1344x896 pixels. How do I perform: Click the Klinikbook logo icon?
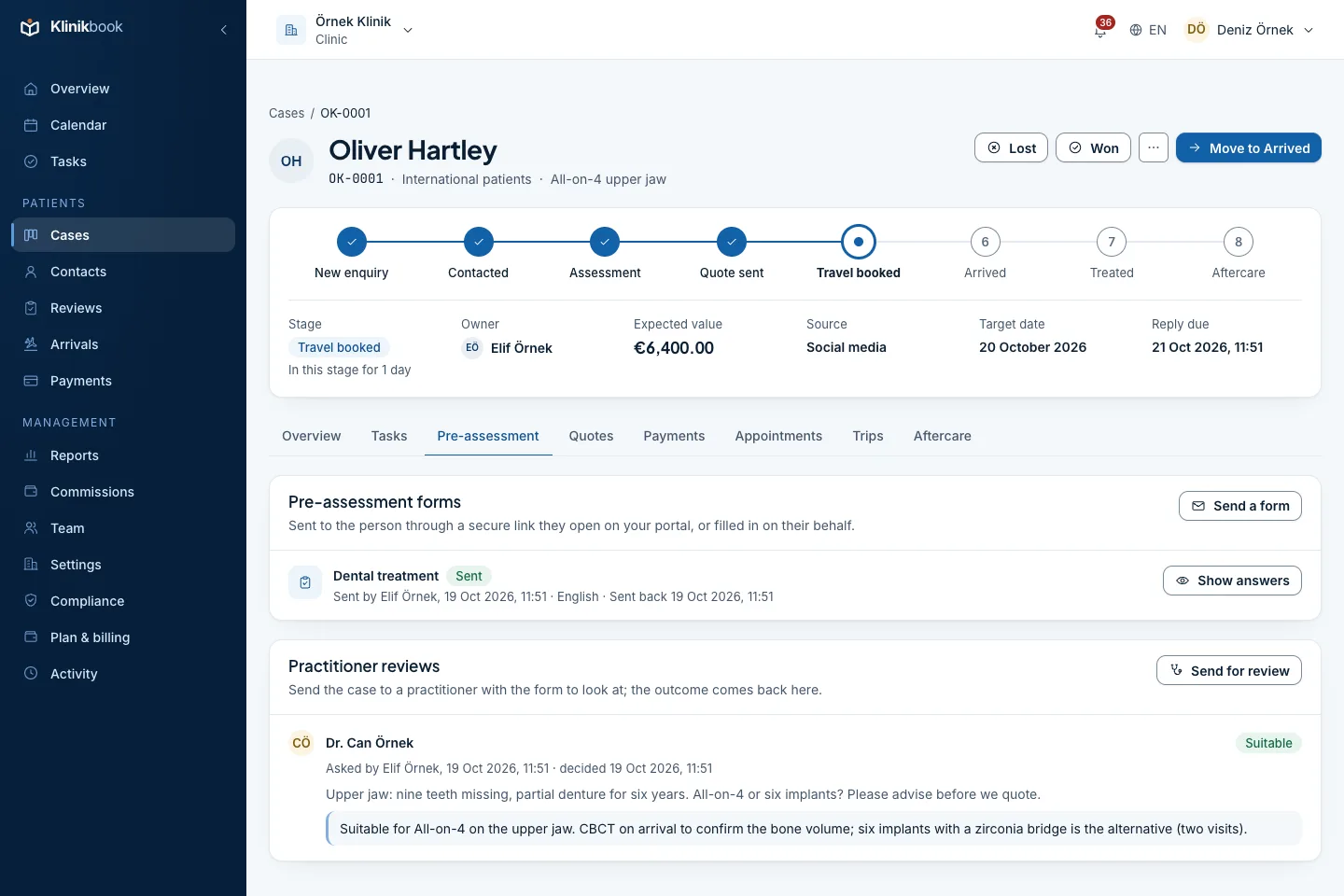click(31, 28)
